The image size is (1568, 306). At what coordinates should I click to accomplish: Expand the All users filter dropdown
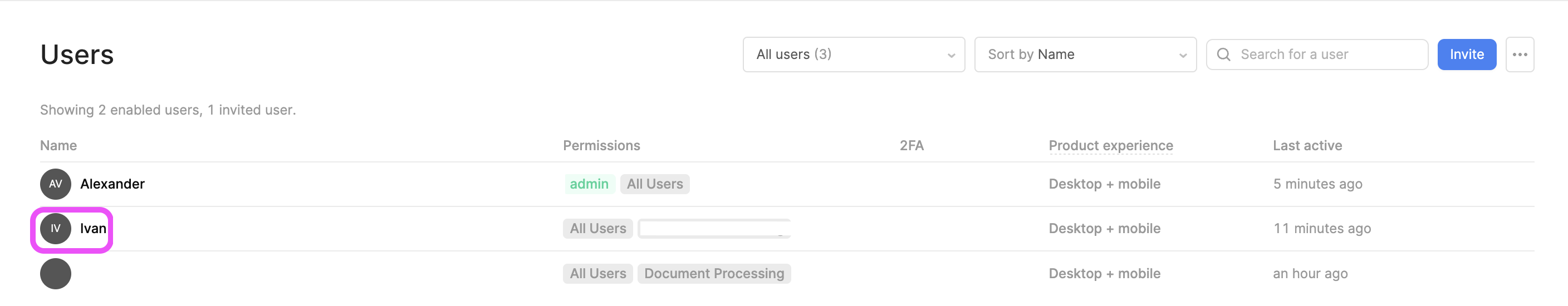(854, 55)
